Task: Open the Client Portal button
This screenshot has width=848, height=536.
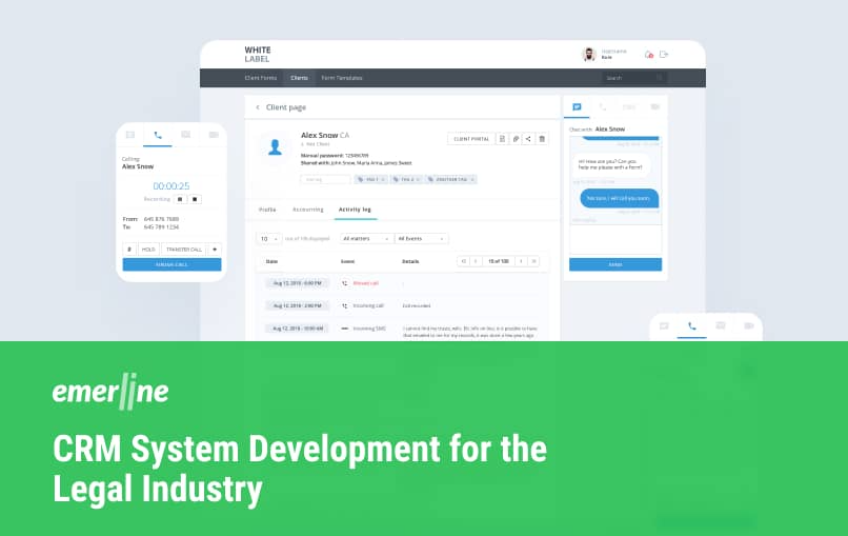Action: pos(471,139)
